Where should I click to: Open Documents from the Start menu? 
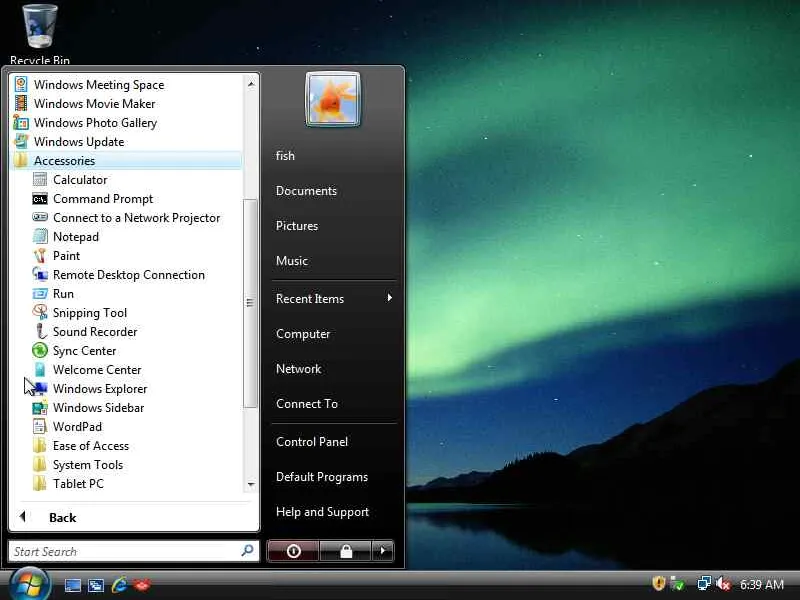click(x=306, y=191)
